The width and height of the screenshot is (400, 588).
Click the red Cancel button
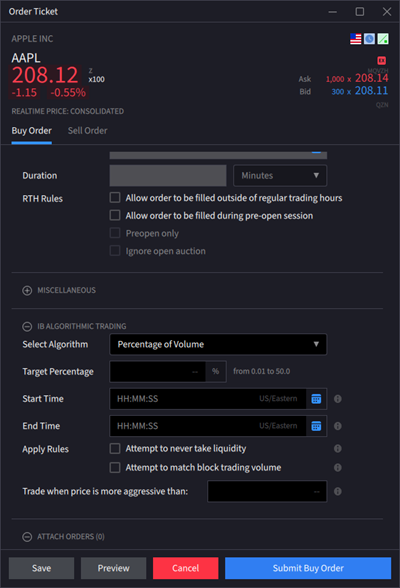click(x=186, y=568)
